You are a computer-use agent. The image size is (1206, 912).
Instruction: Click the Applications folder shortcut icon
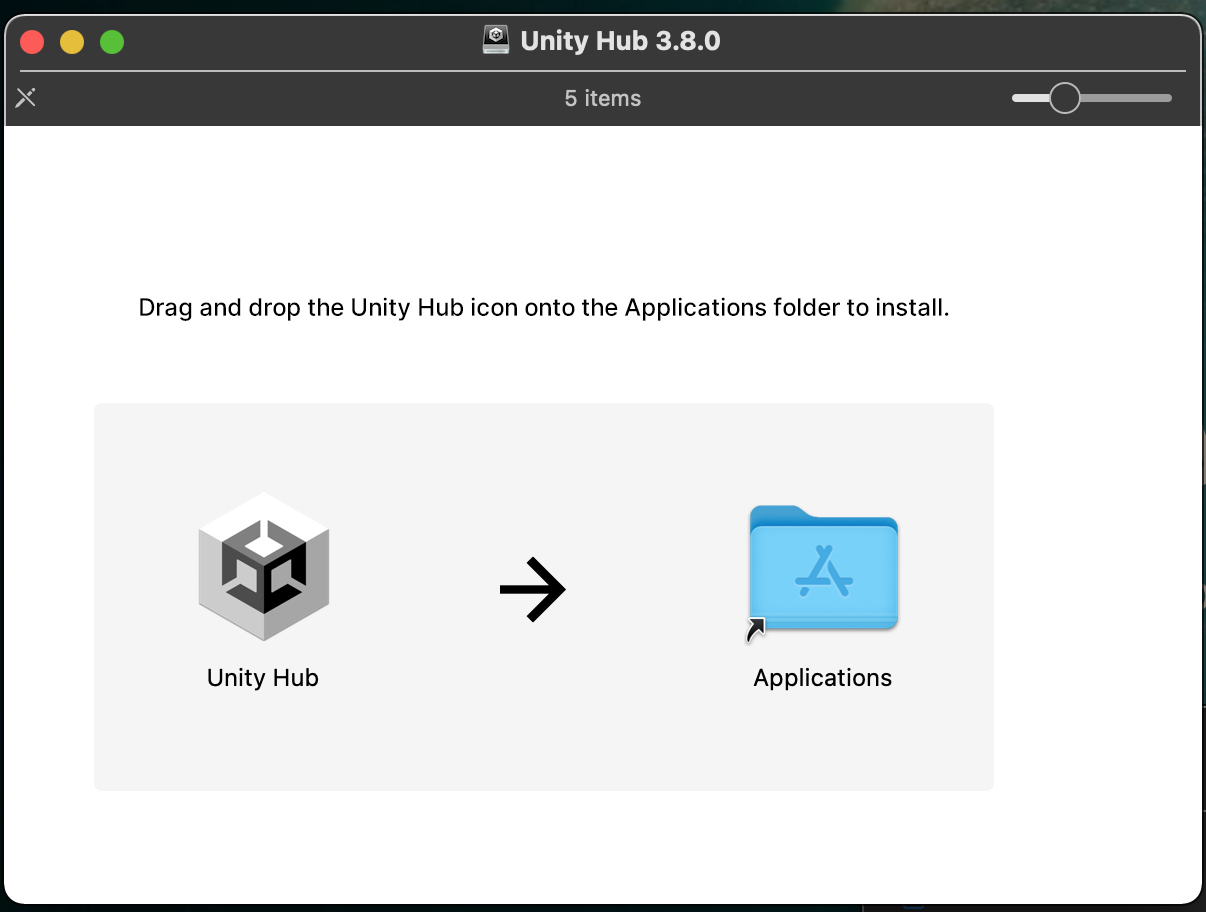pyautogui.click(x=823, y=568)
